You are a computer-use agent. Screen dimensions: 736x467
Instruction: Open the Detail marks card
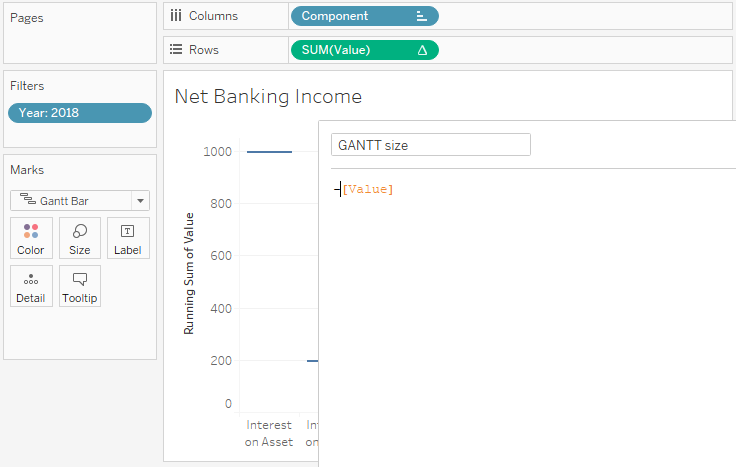pyautogui.click(x=31, y=286)
